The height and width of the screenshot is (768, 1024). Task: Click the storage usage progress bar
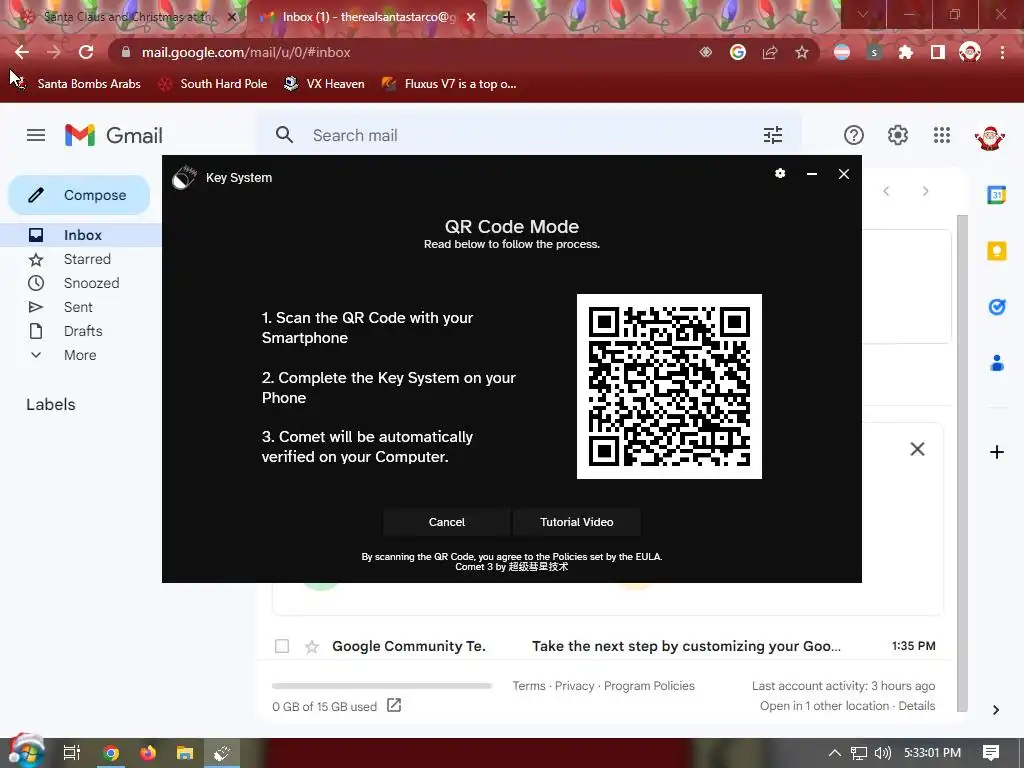382,686
